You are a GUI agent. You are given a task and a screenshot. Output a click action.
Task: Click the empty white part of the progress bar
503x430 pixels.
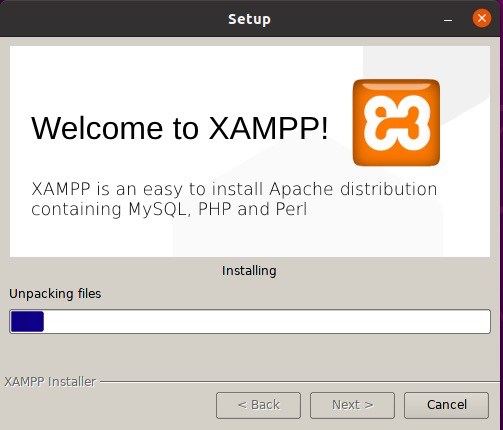(267, 321)
